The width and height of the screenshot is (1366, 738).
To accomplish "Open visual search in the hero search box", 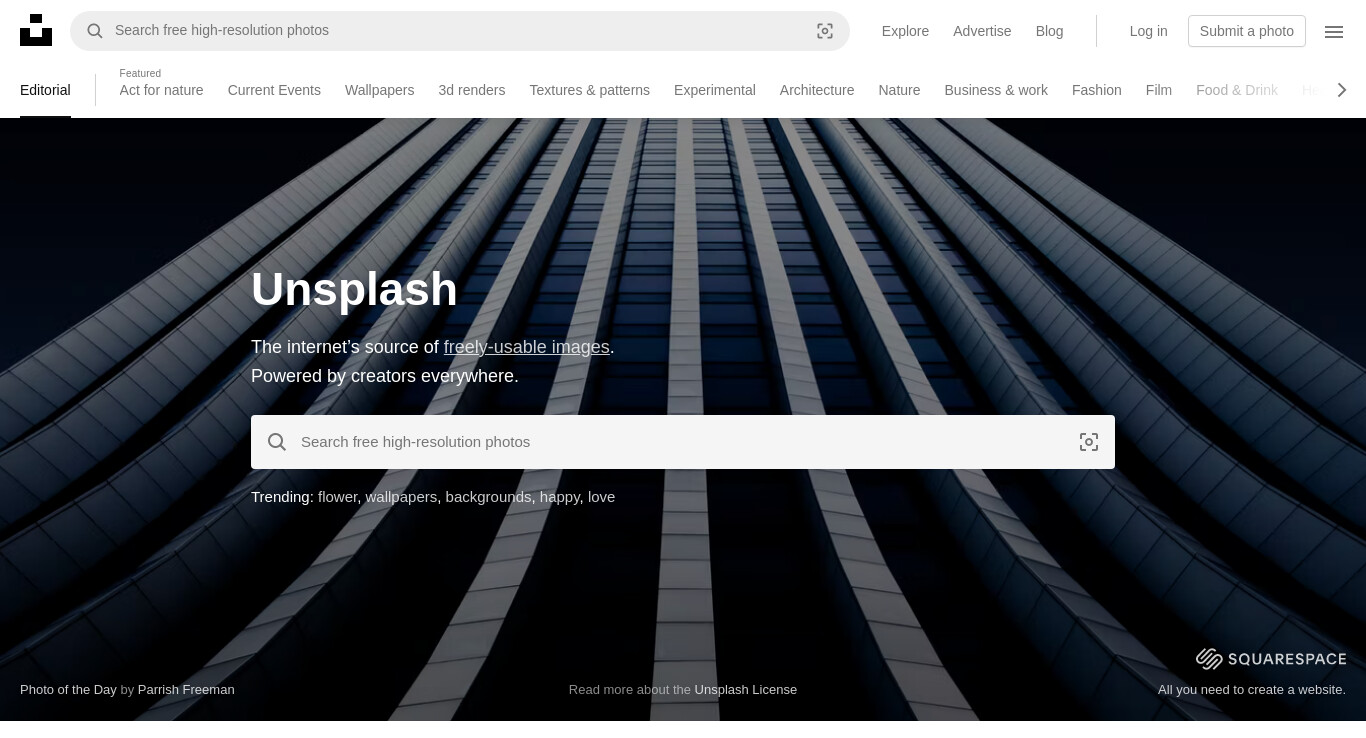I will pyautogui.click(x=1089, y=442).
